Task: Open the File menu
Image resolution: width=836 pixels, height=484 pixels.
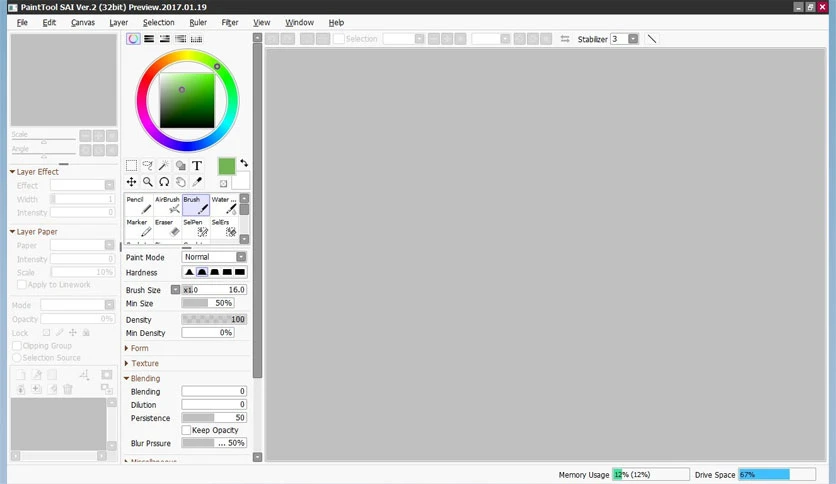Action: 22,22
